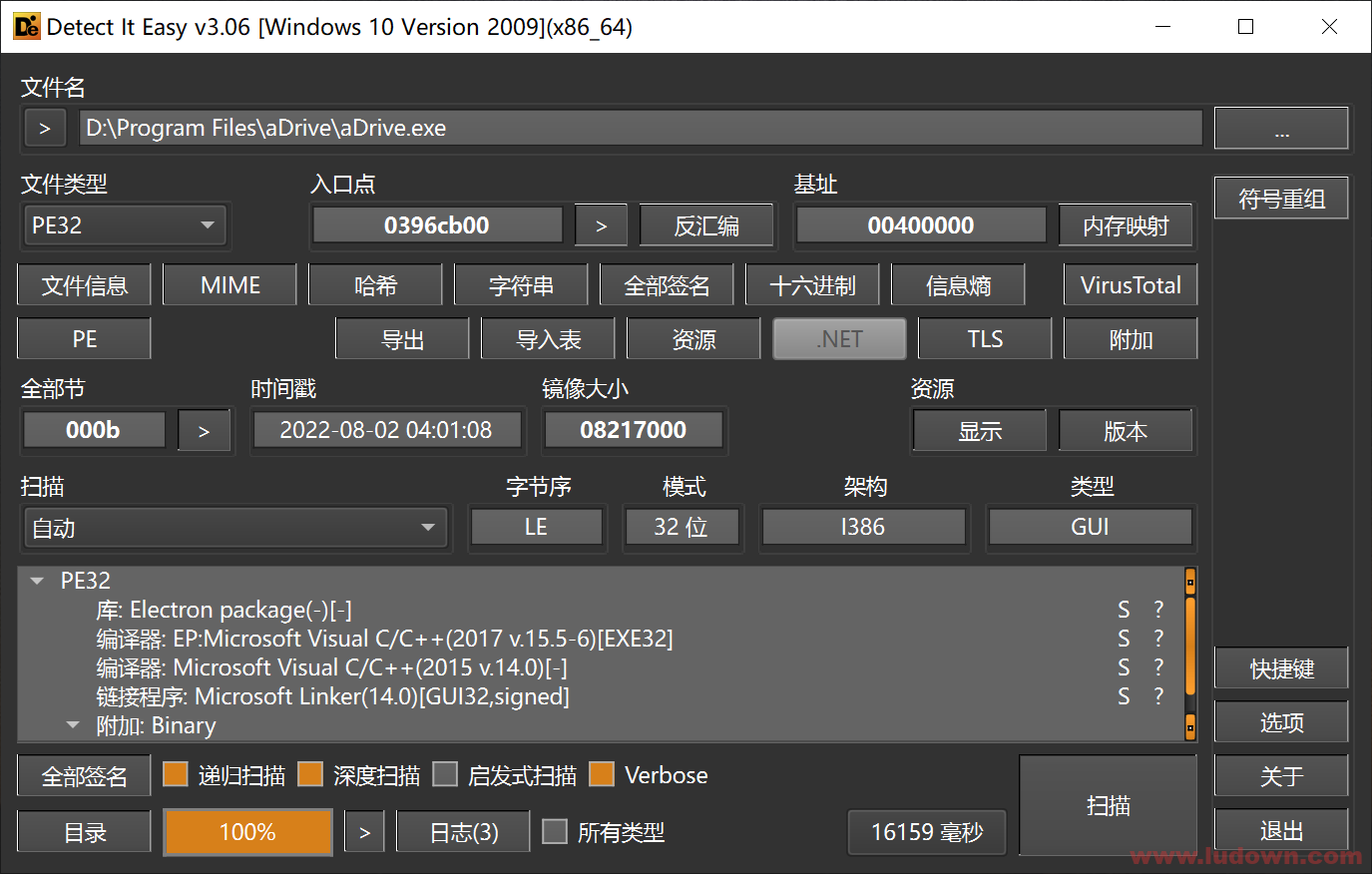Click the entry point value 0396cb00
1372x874 pixels.
437,225
